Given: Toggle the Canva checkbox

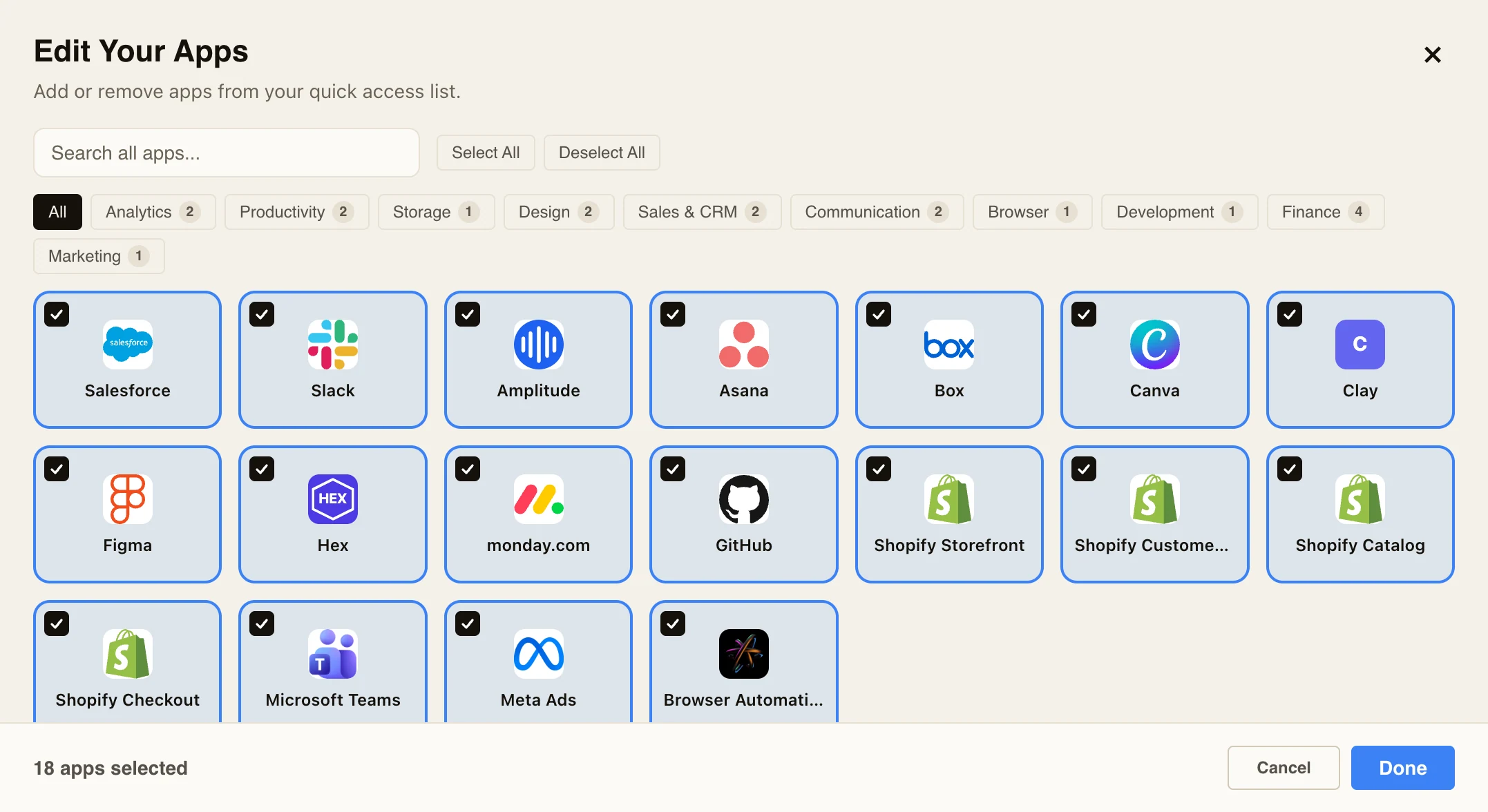Looking at the screenshot, I should [1084, 314].
